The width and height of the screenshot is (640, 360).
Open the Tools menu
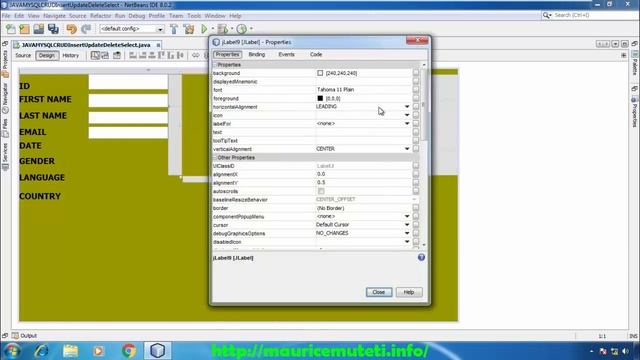point(194,16)
